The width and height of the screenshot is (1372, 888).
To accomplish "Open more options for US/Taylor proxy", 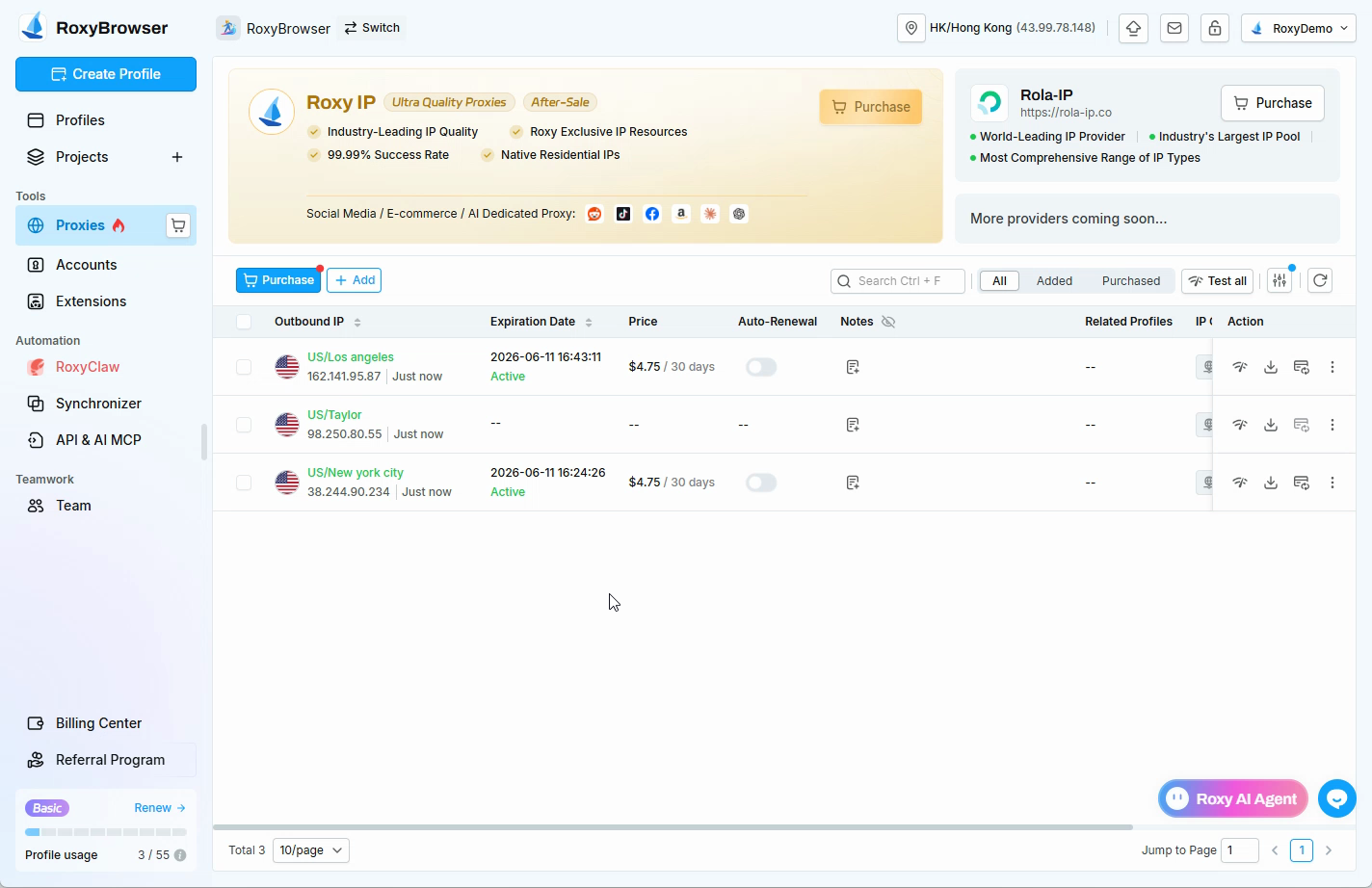I will click(x=1332, y=425).
